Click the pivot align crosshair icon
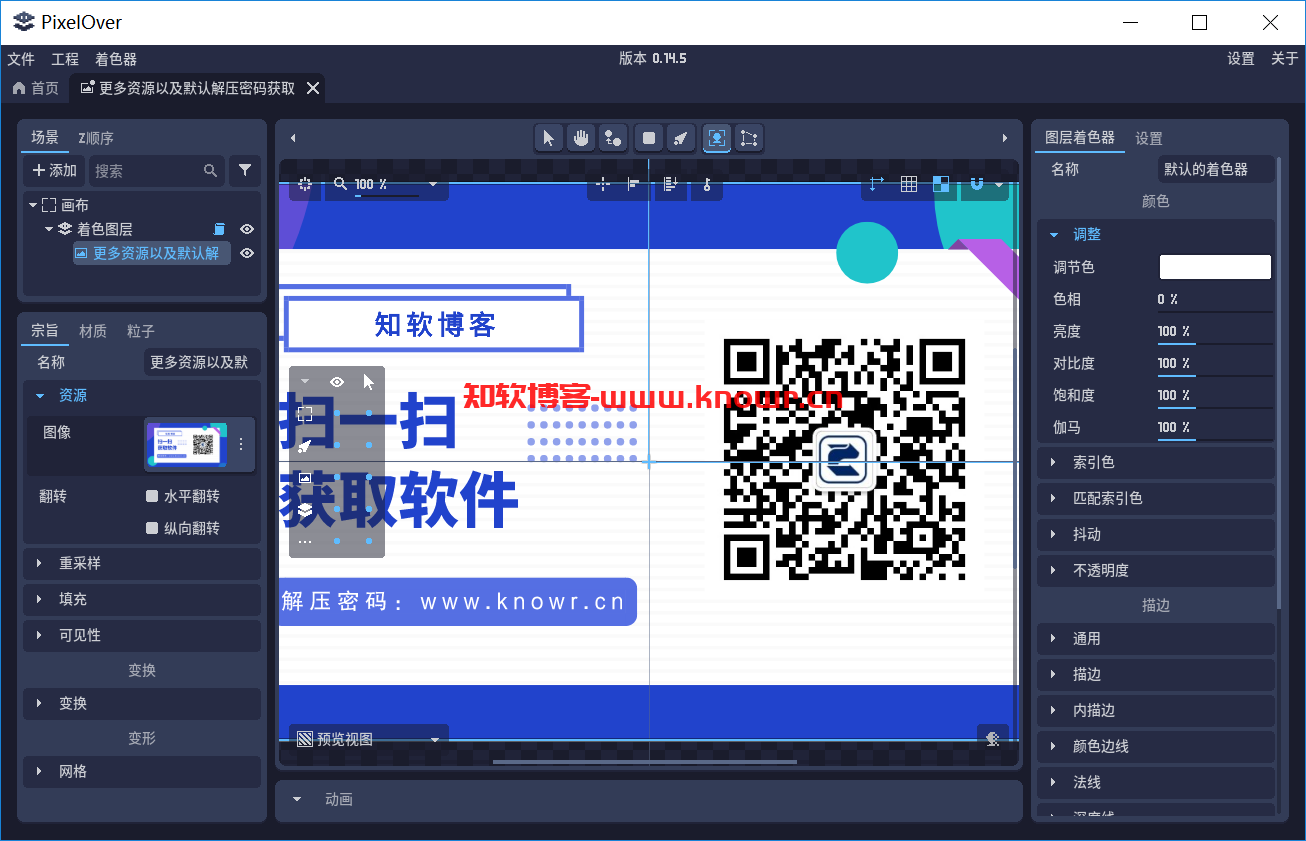The width and height of the screenshot is (1306, 841). click(603, 184)
